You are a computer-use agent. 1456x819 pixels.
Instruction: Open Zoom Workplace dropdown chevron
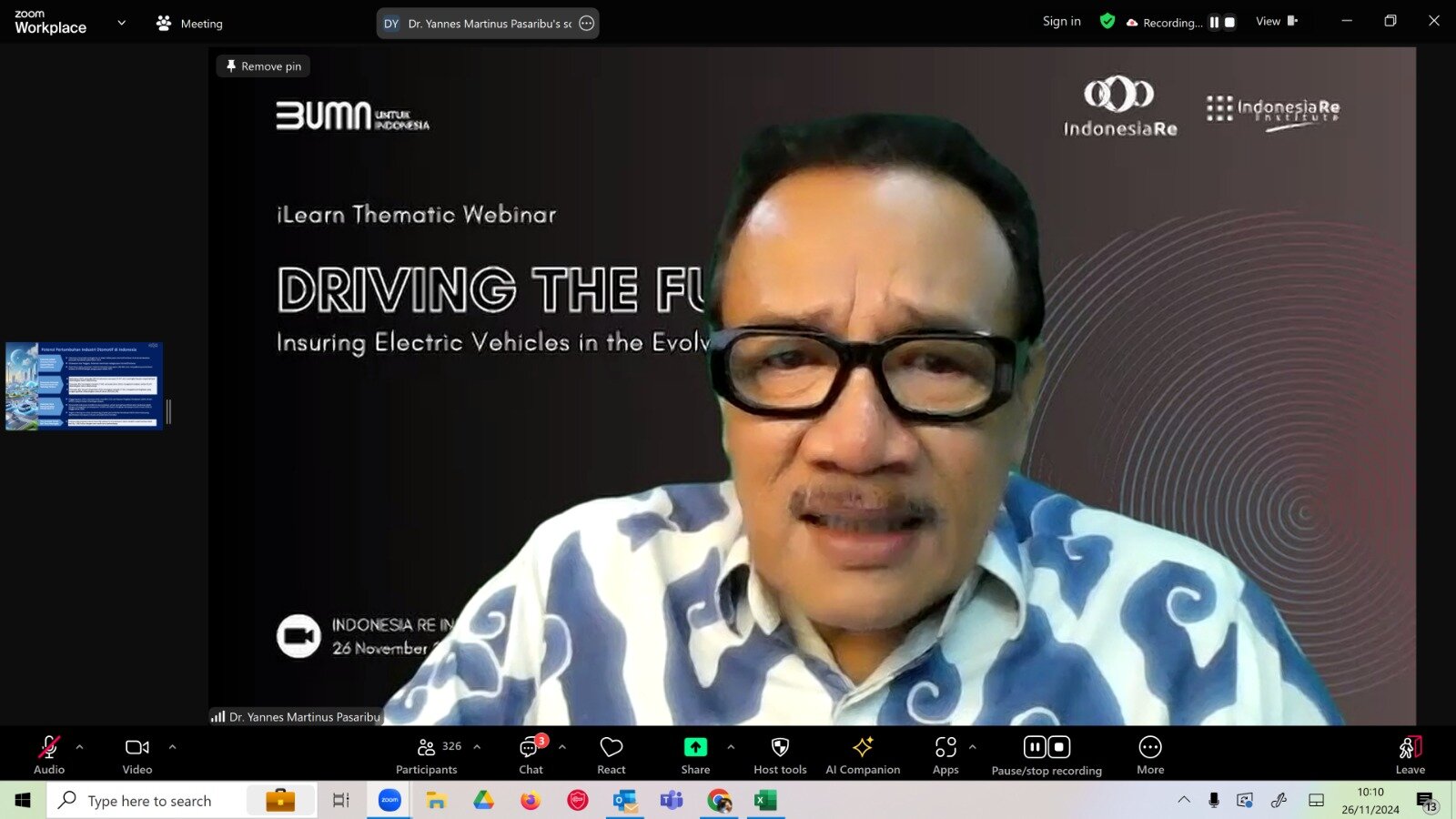(x=122, y=23)
